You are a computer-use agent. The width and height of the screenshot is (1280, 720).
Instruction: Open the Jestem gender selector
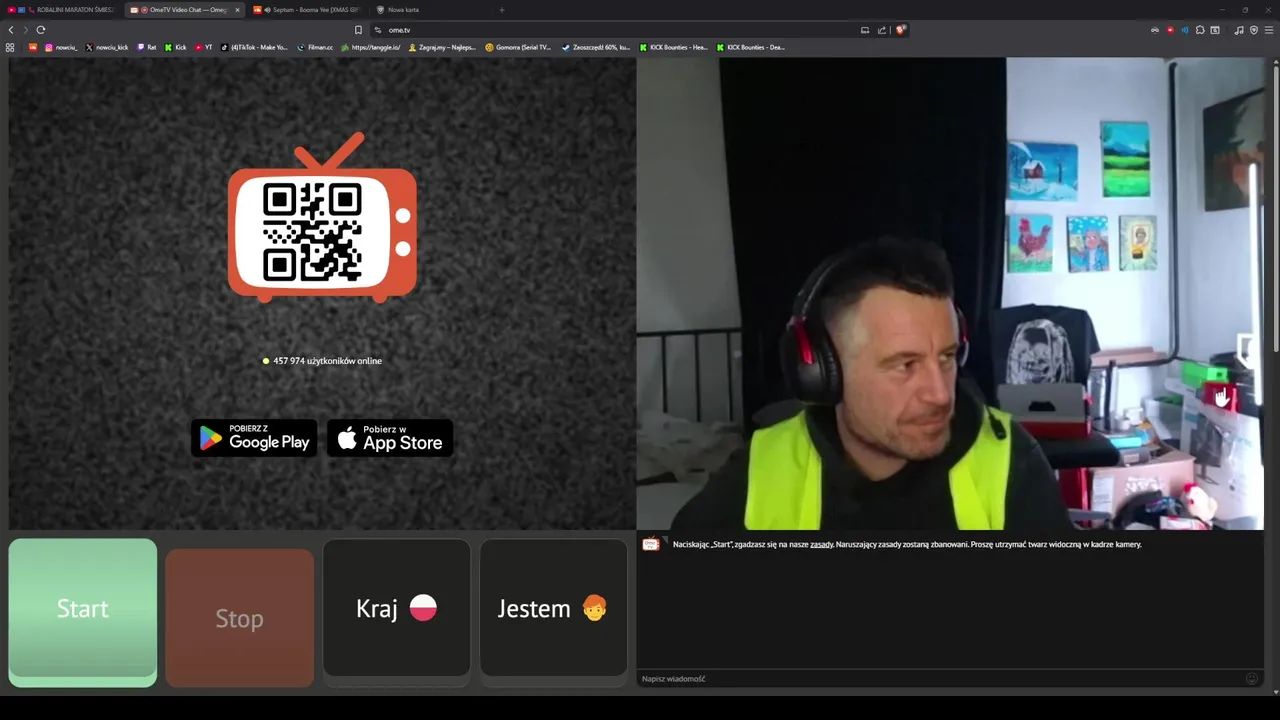point(553,608)
